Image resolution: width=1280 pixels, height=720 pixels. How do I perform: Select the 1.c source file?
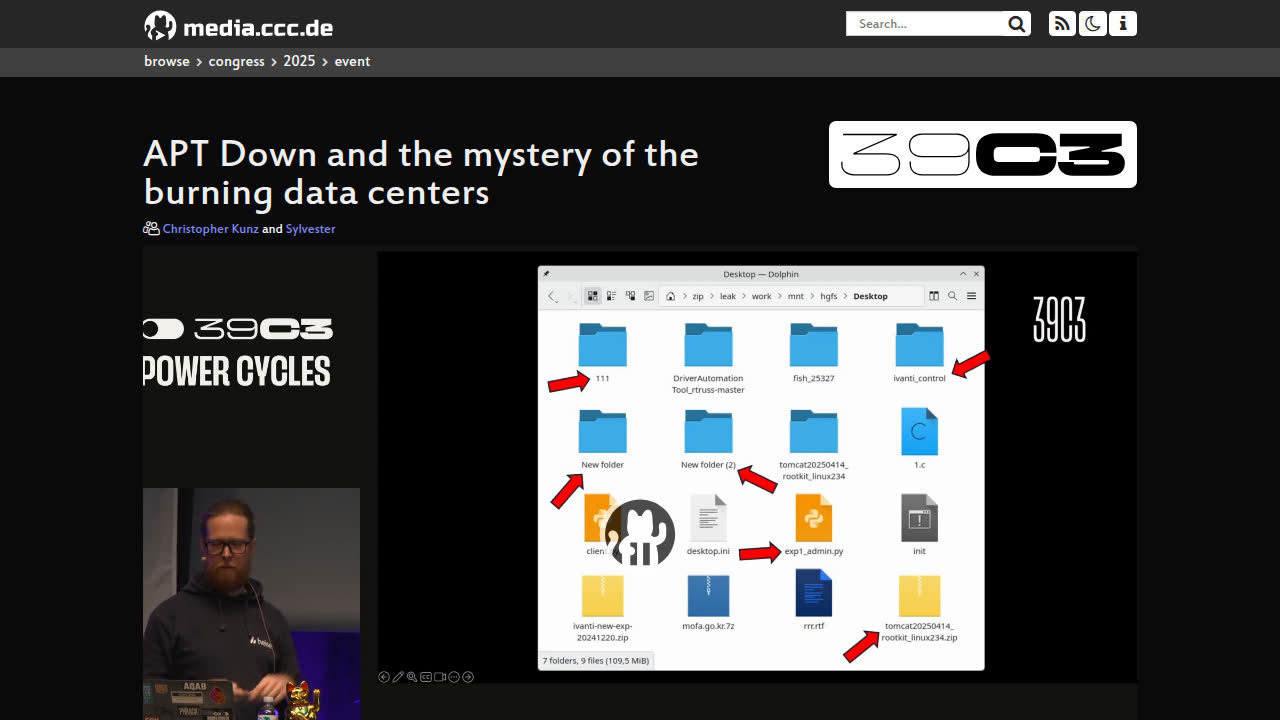(919, 438)
